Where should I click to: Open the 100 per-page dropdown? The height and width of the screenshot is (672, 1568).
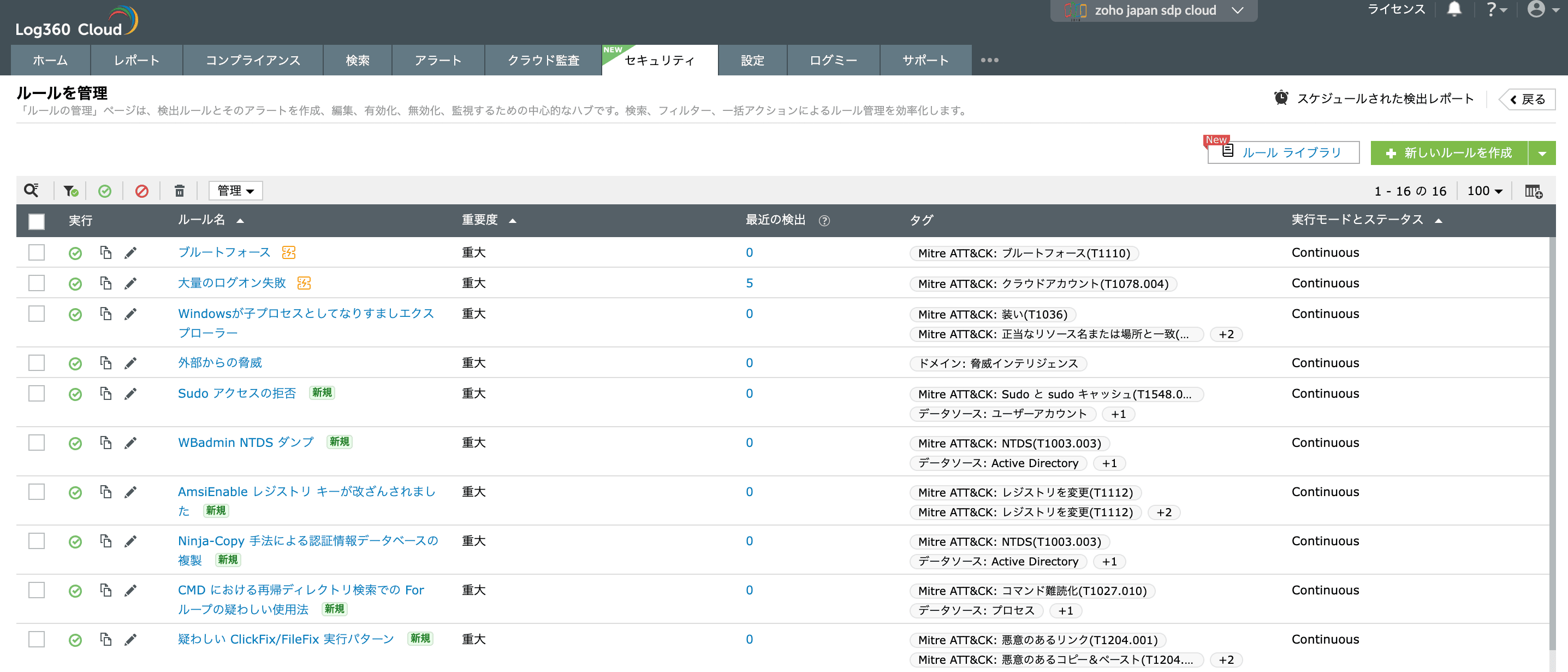[x=1484, y=191]
